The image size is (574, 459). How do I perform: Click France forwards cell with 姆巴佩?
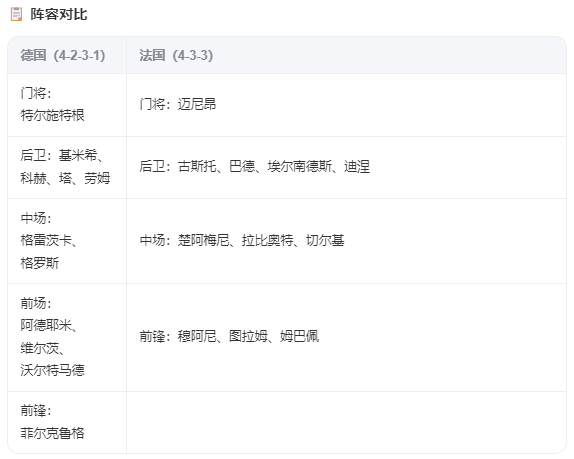coord(346,337)
